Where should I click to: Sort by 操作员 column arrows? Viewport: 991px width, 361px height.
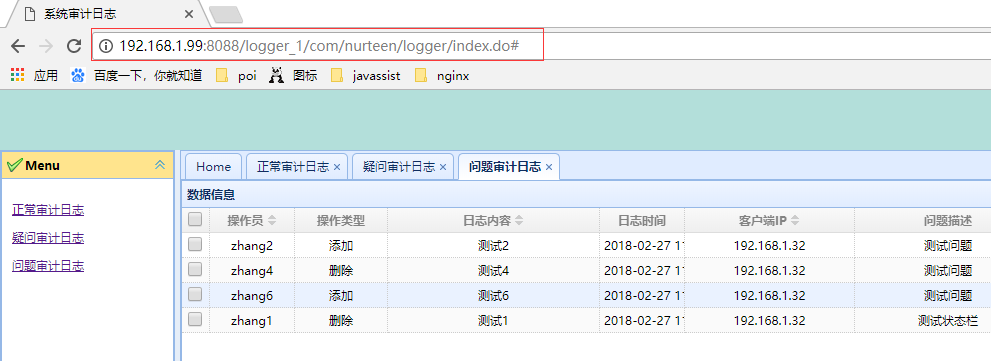tap(272, 221)
